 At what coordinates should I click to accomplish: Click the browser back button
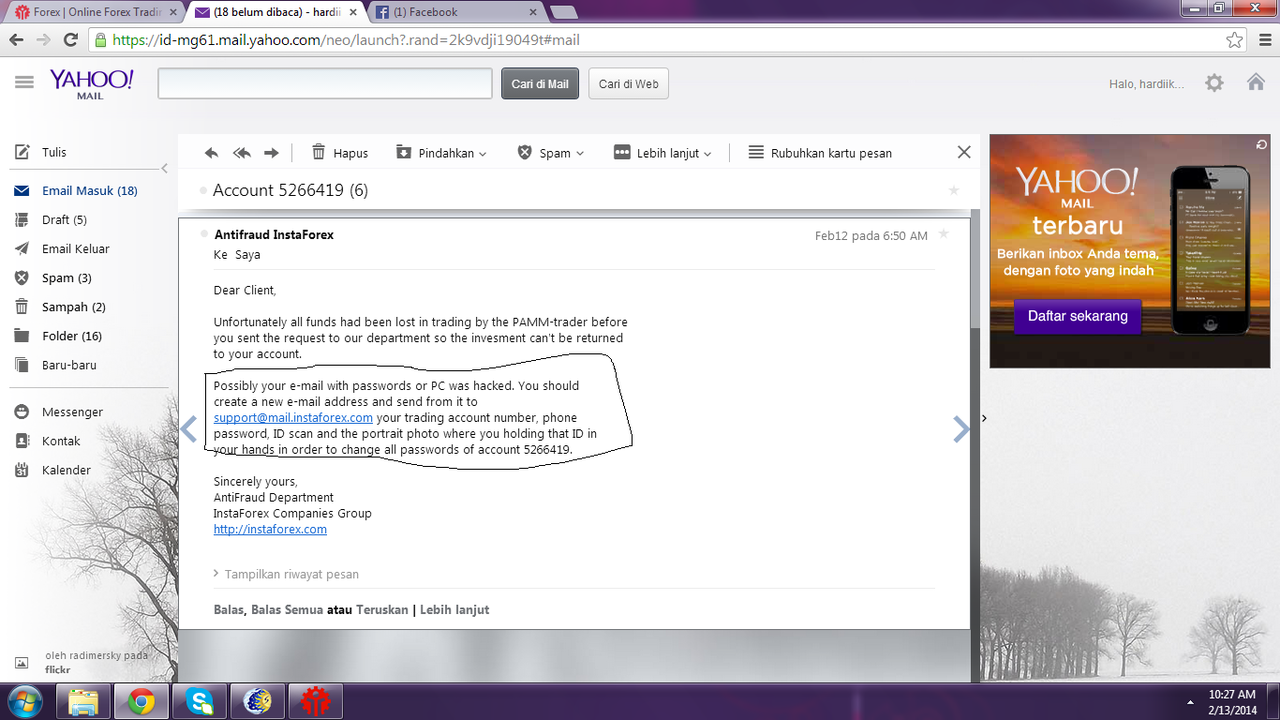pyautogui.click(x=16, y=41)
